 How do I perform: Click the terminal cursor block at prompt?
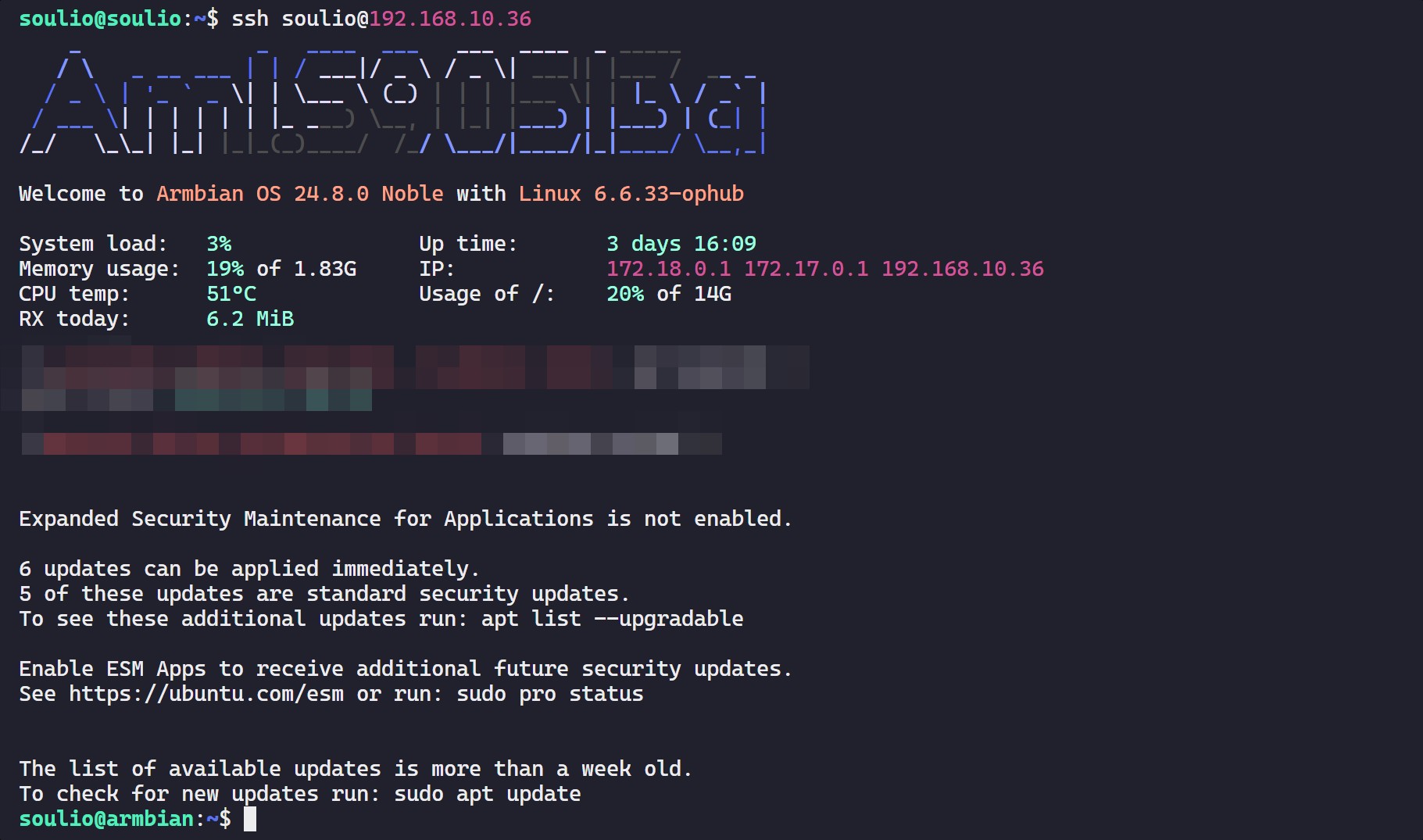click(250, 819)
